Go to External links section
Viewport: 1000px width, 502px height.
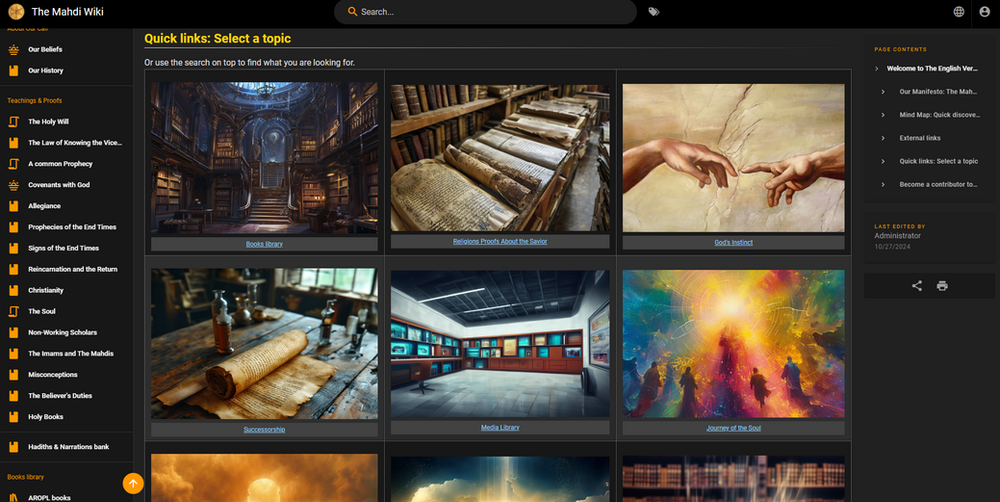coord(920,138)
